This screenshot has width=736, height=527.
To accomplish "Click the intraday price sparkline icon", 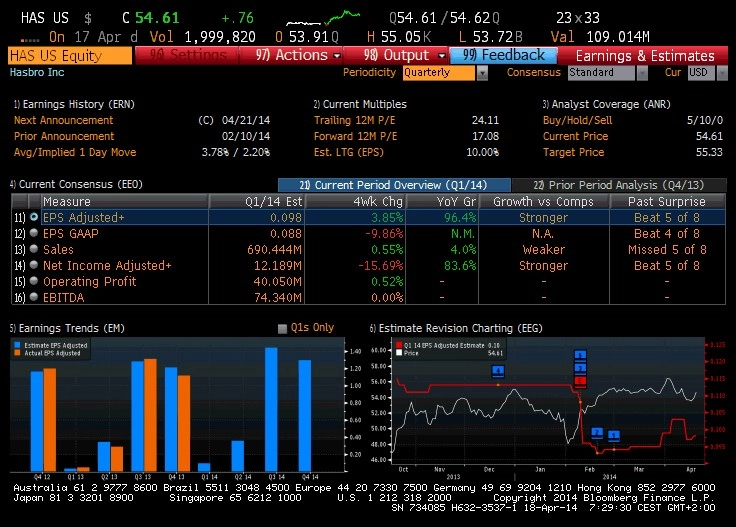I will point(323,18).
